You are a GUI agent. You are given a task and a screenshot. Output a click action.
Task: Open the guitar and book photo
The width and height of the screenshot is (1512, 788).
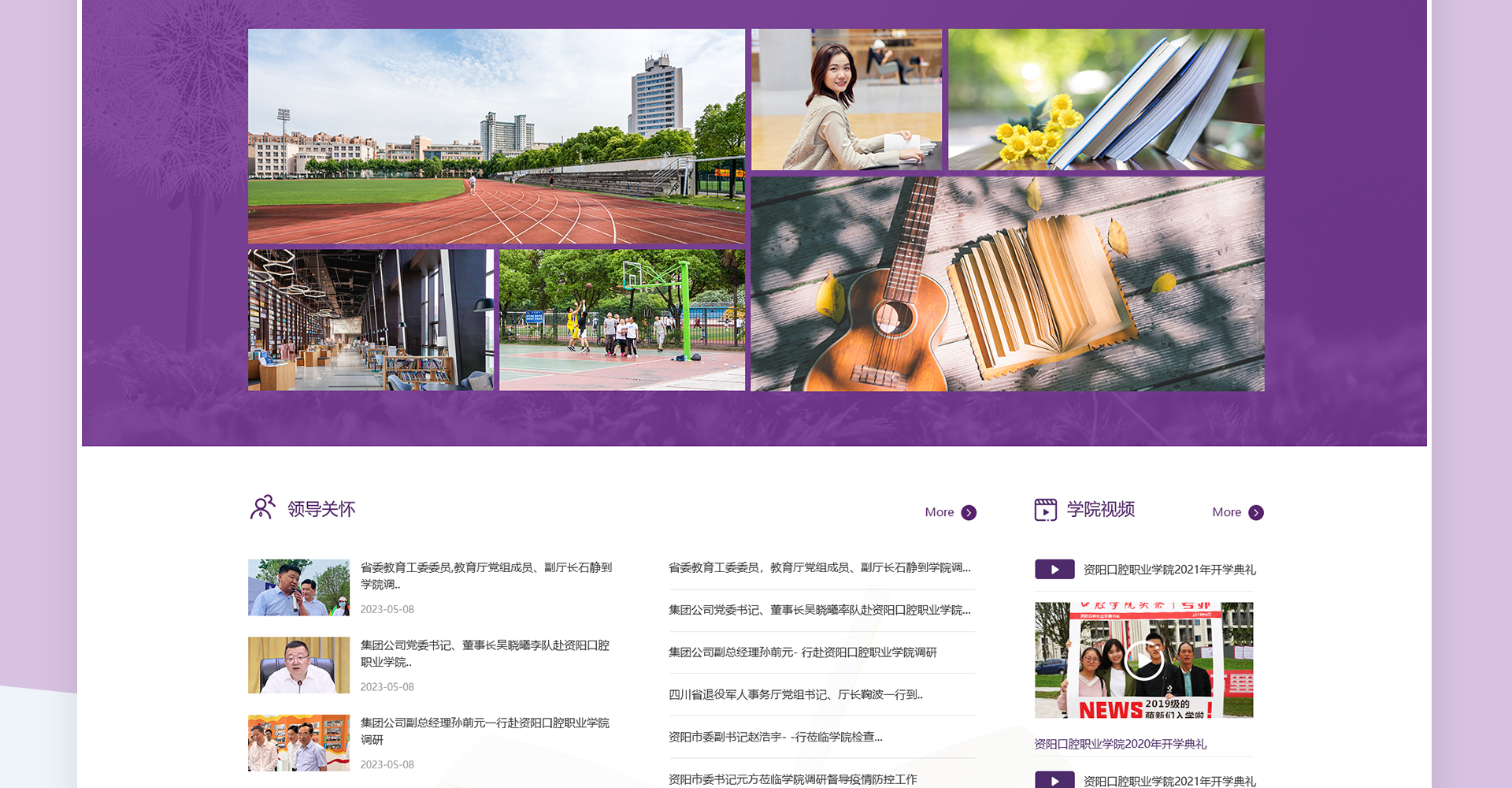[1007, 284]
